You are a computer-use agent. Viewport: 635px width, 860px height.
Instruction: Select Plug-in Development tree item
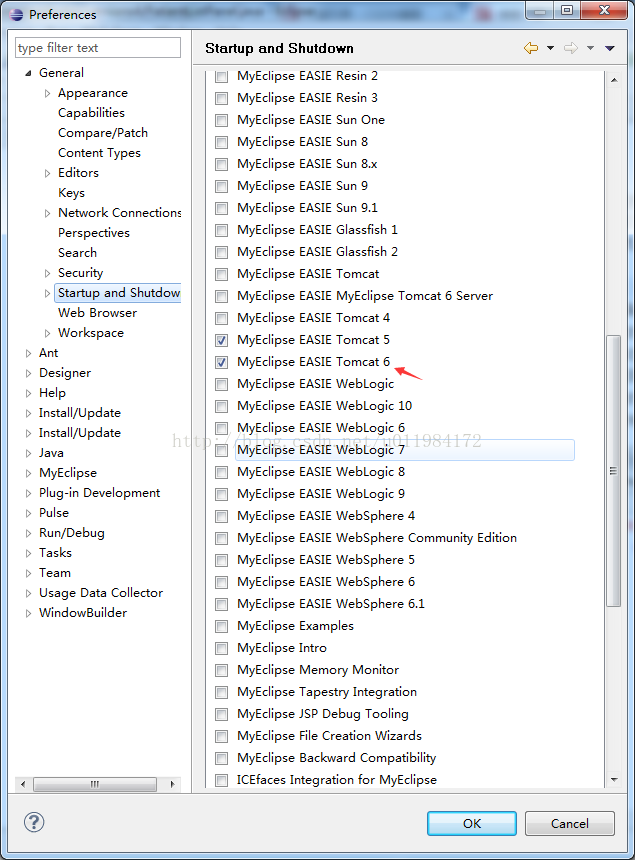[99, 493]
